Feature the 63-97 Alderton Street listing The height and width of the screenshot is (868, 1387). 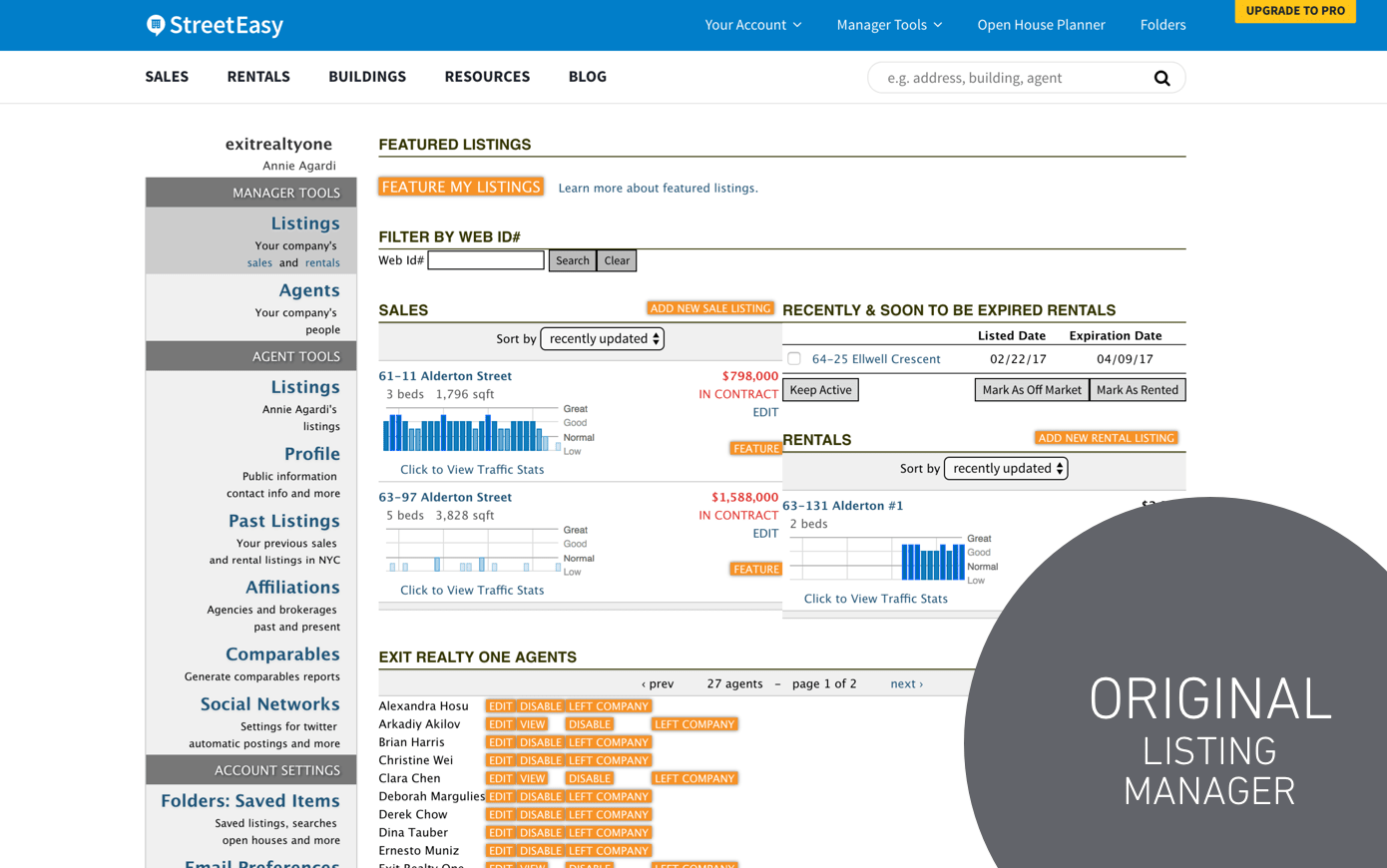pyautogui.click(x=756, y=569)
